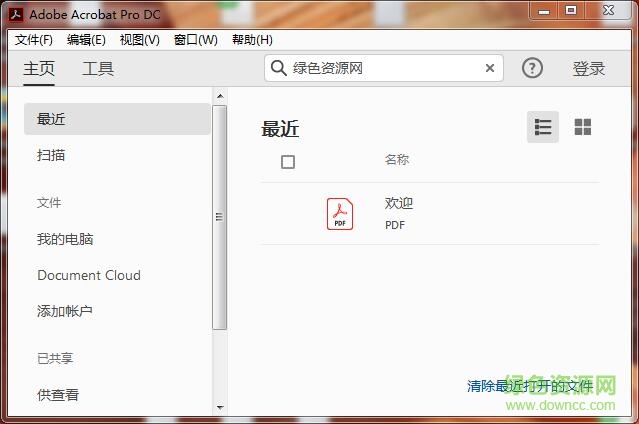The width and height of the screenshot is (639, 424).
Task: Click the search magnifier icon
Action: click(278, 68)
